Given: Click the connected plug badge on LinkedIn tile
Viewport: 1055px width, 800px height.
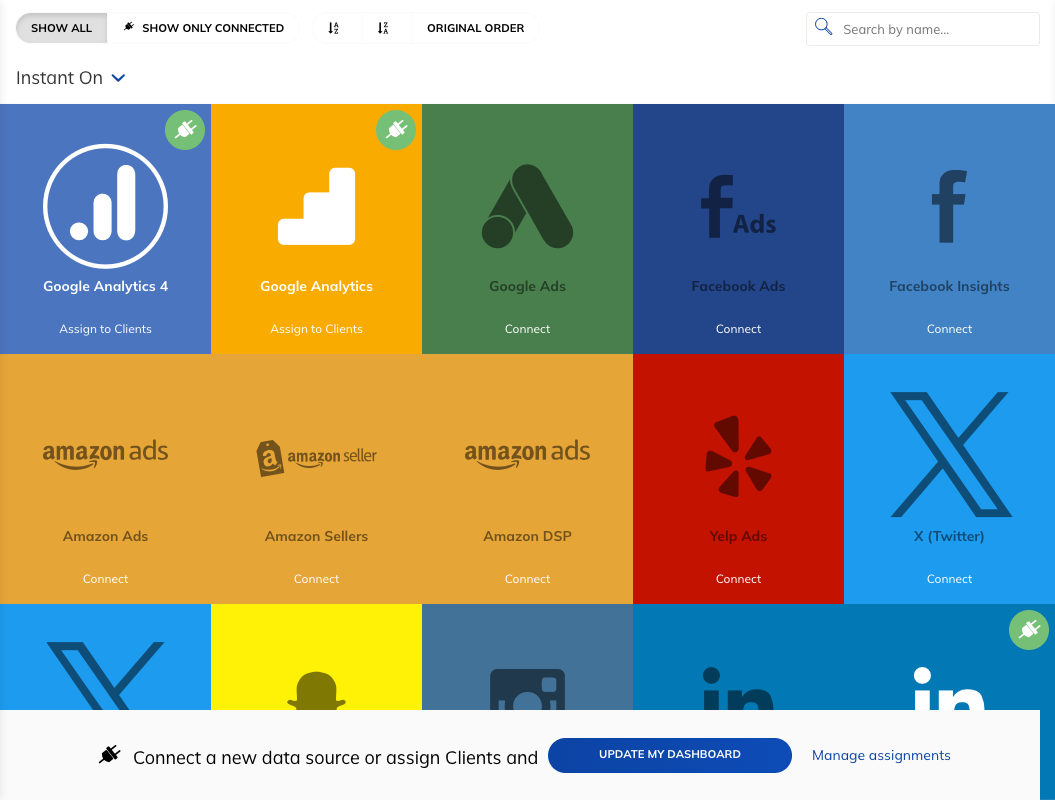Looking at the screenshot, I should tap(1029, 630).
